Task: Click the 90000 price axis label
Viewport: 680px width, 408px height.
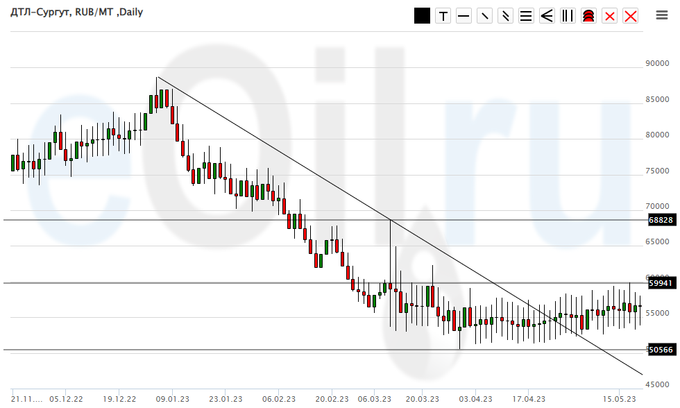Action: coord(657,64)
